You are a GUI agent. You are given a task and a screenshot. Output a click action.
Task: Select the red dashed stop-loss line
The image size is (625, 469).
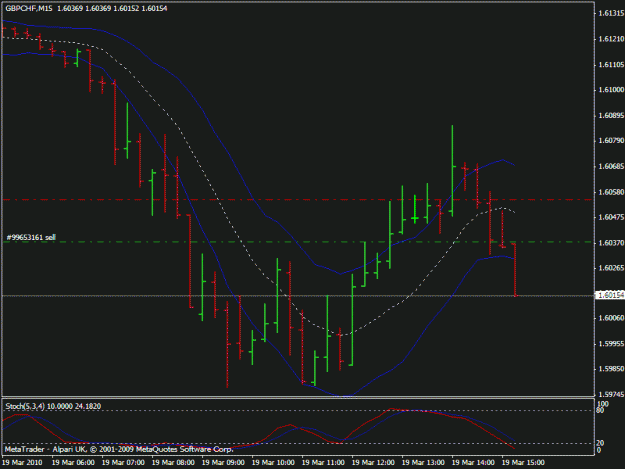tap(298, 199)
